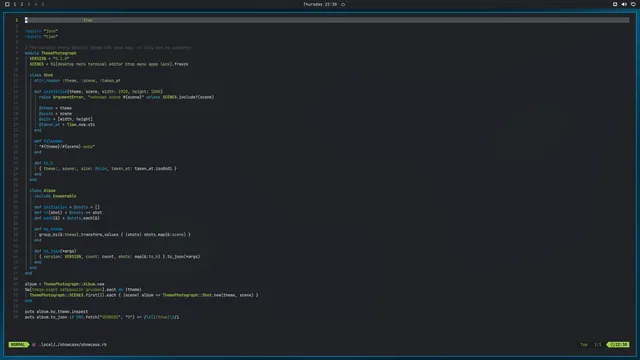
Task: Click line number 1 in the gutter
Action: click(x=17, y=20)
